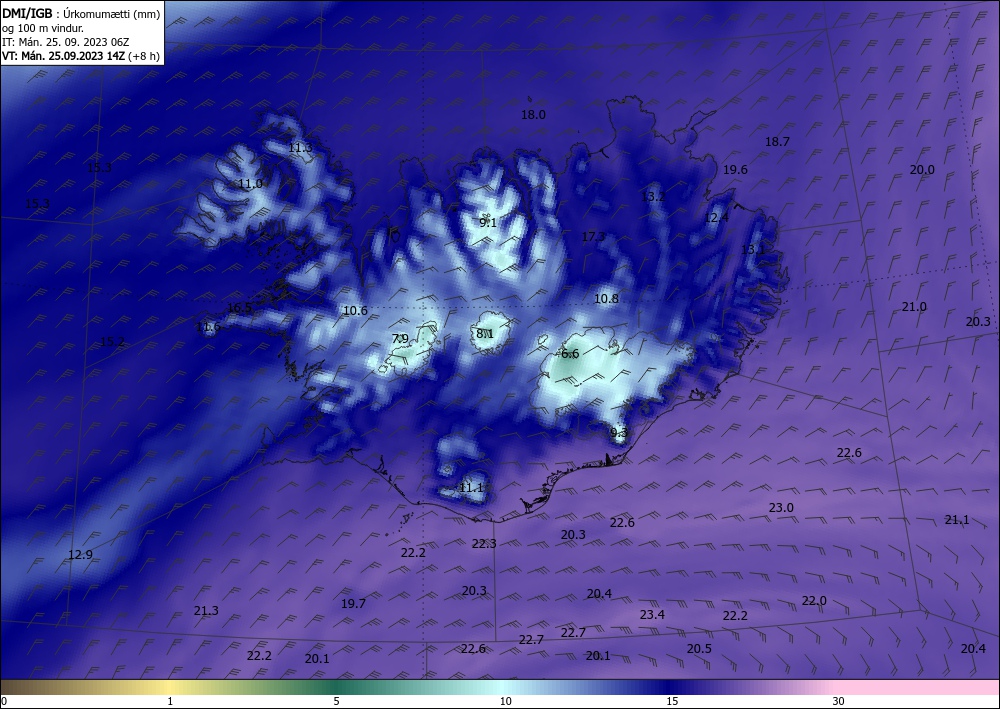The image size is (1000, 709).
Task: Click the 12.4 value label
Action: click(x=716, y=217)
